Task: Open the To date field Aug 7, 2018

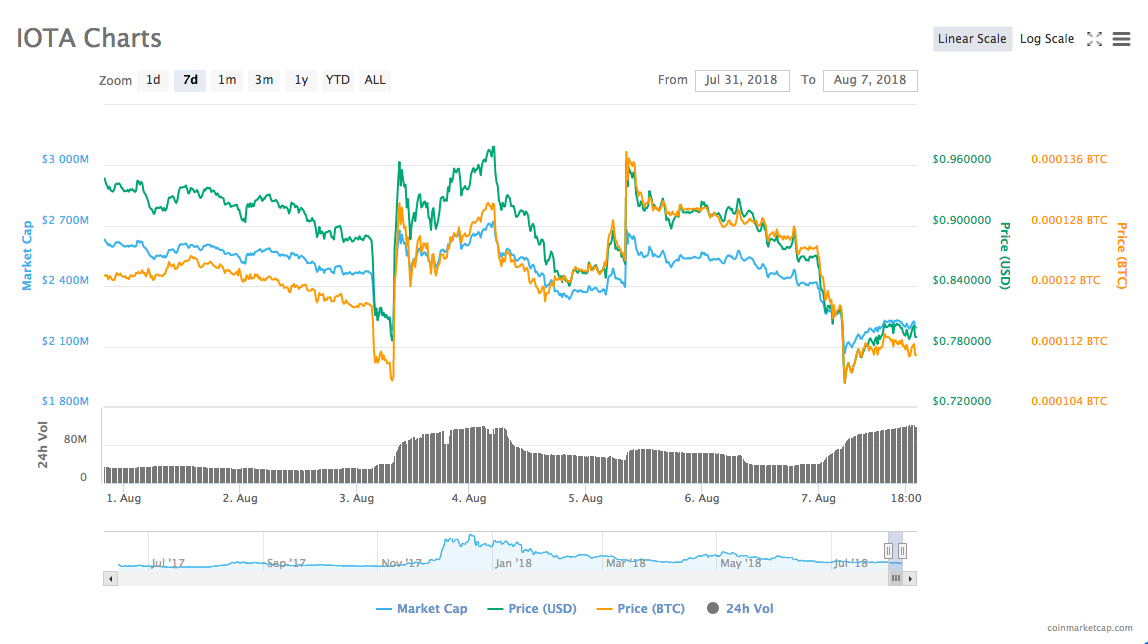Action: (x=870, y=80)
